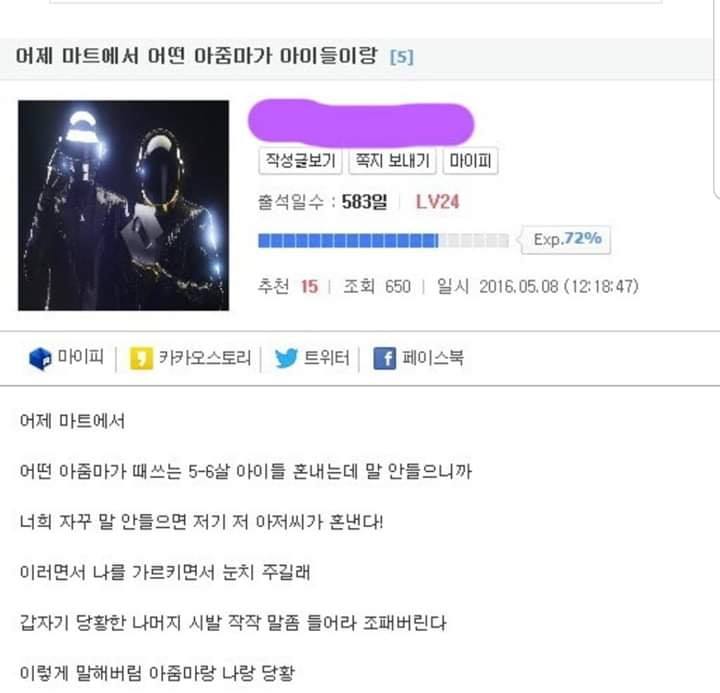Screen dimensions: 720x693
Task: Open the 마이피 button under the username
Action: click(x=470, y=161)
